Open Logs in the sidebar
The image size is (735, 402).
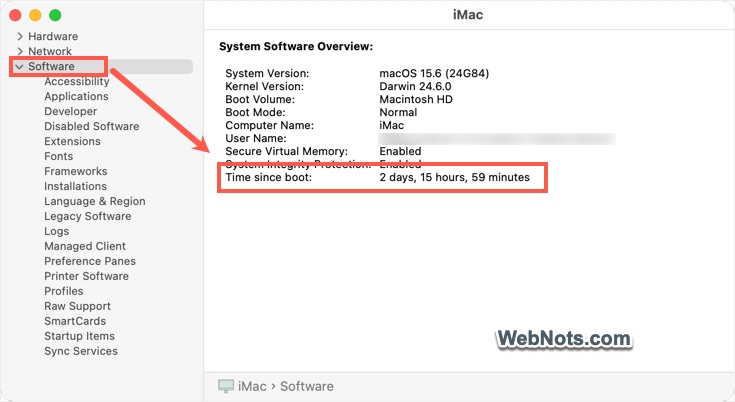tap(57, 231)
